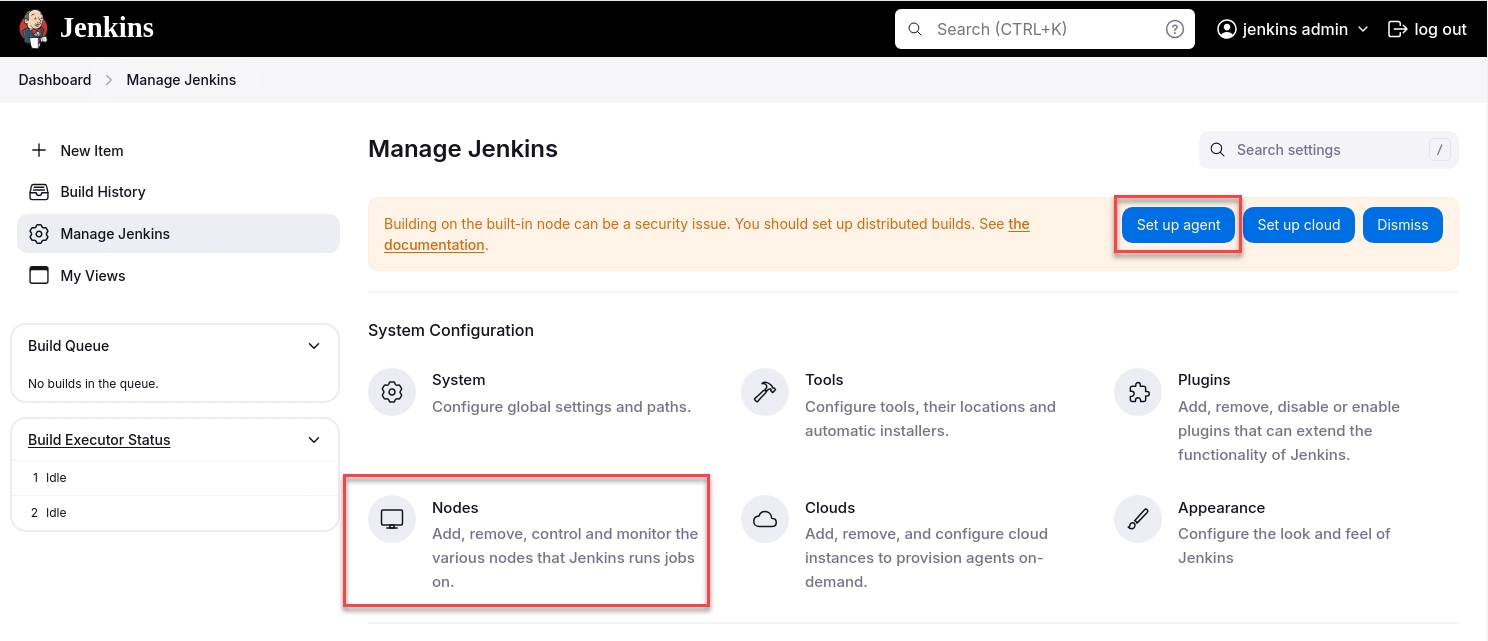1488x641 pixels.
Task: Collapse the Build Executor Status panel
Action: (314, 440)
